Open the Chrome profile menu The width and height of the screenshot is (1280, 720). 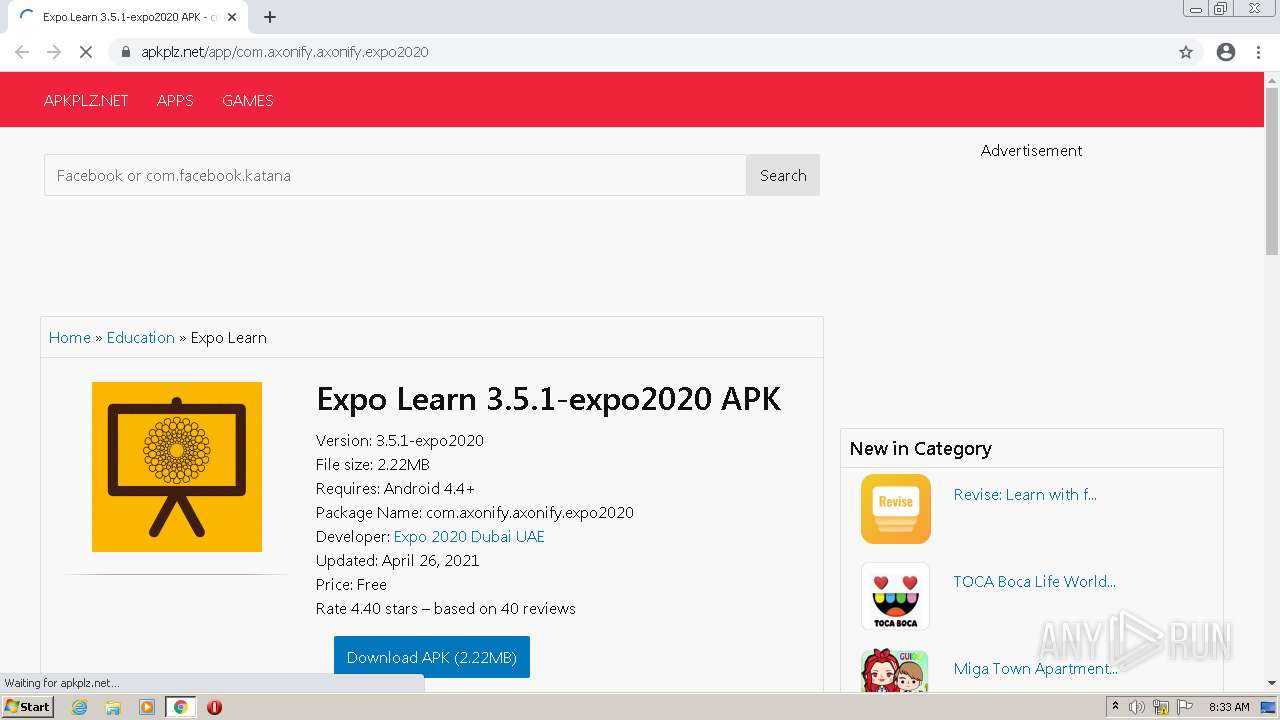click(1226, 52)
